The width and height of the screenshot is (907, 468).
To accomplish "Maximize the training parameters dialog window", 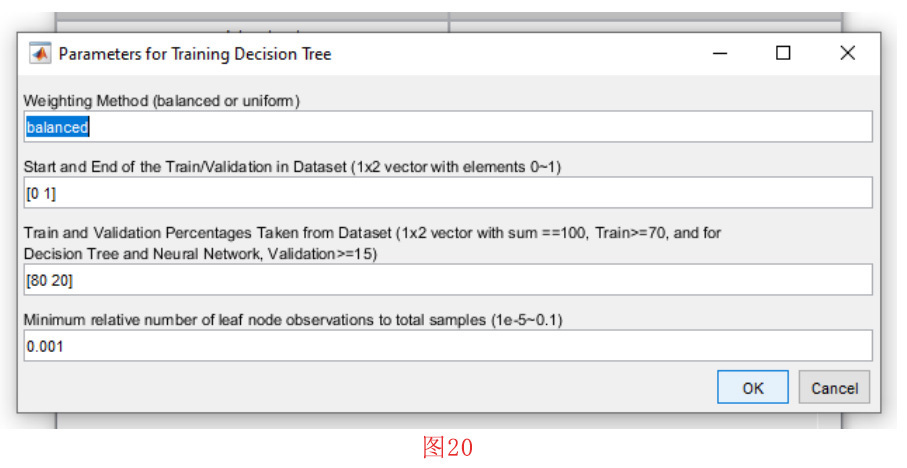I will (783, 54).
